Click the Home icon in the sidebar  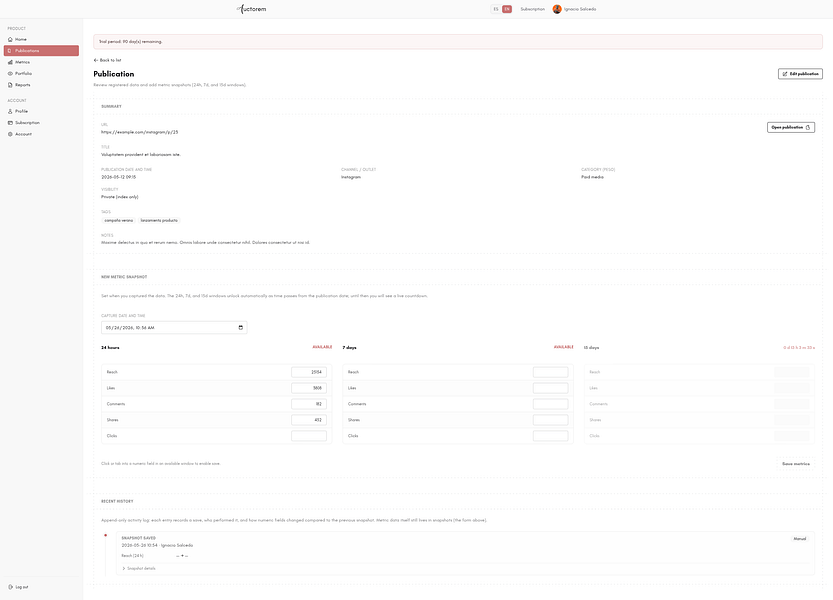(10, 39)
